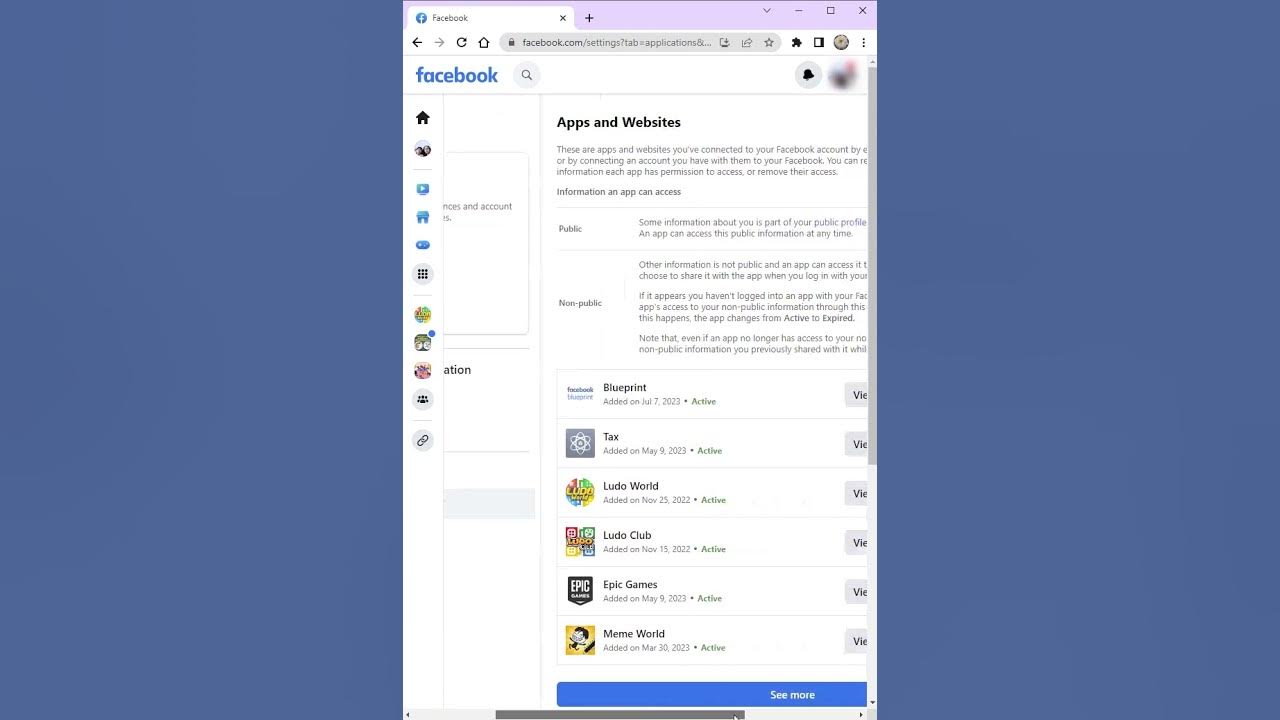Click the horizontal scrollbar thumb
Image resolution: width=1280 pixels, height=720 pixels.
[620, 715]
